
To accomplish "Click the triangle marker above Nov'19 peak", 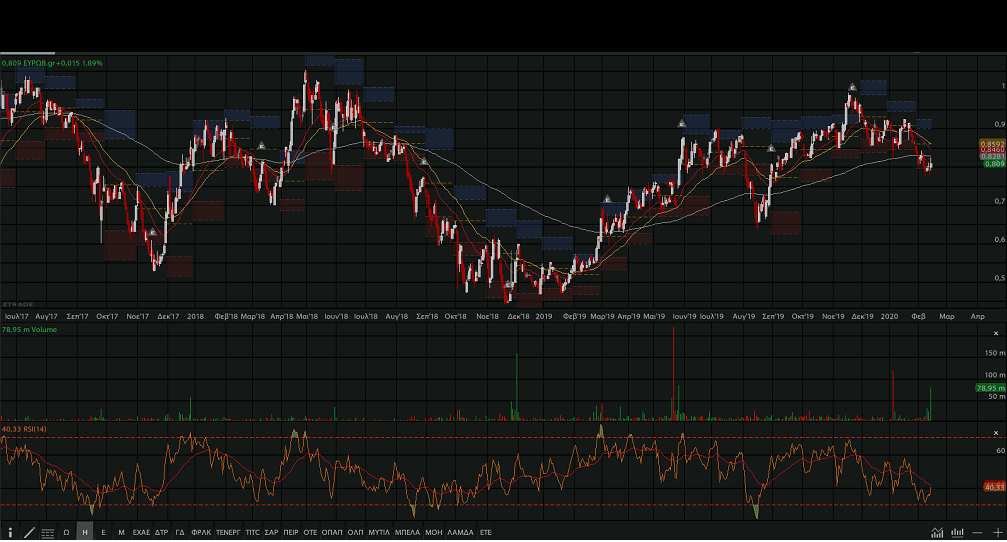I will tap(851, 87).
